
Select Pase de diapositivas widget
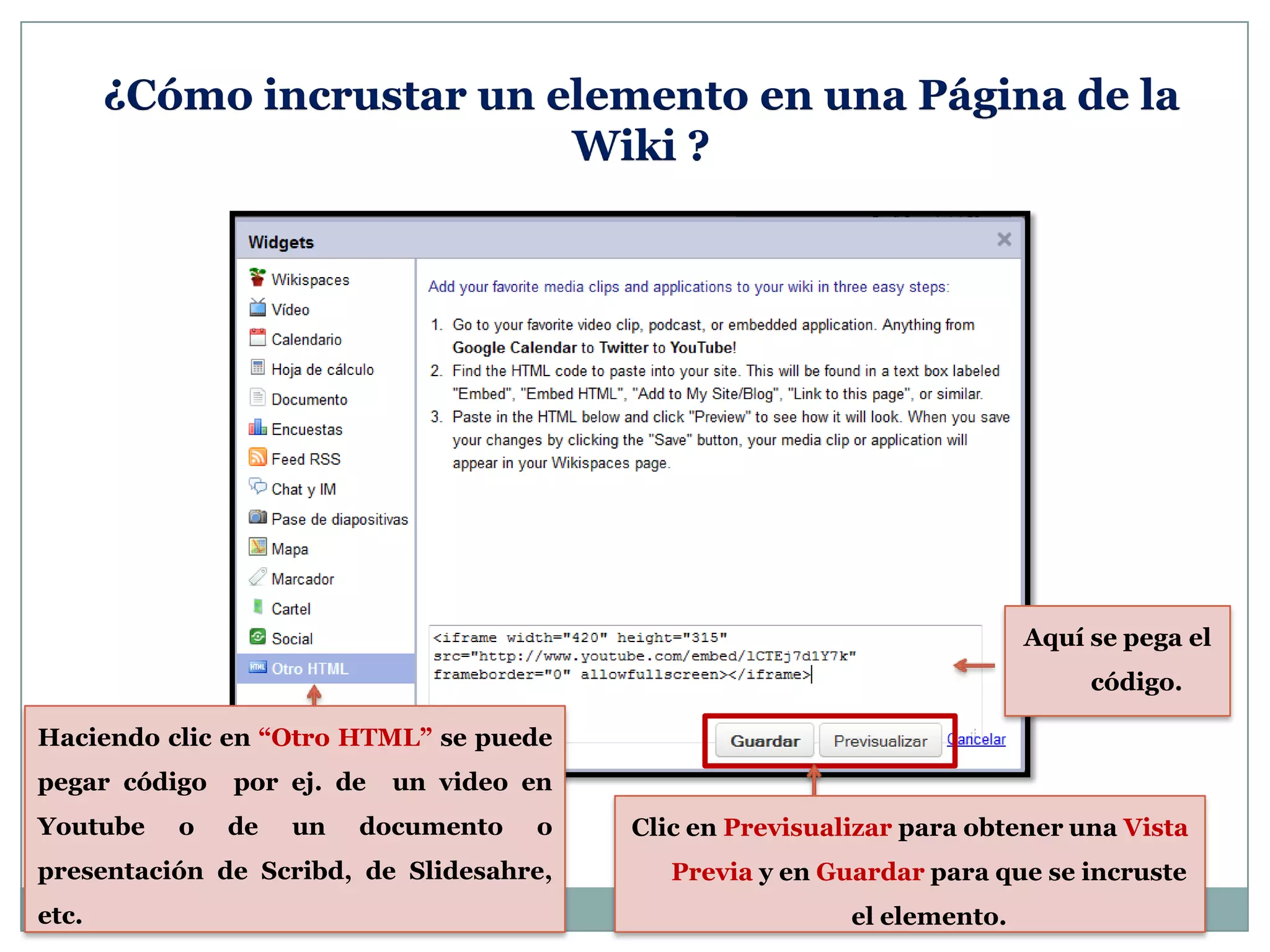[x=340, y=519]
